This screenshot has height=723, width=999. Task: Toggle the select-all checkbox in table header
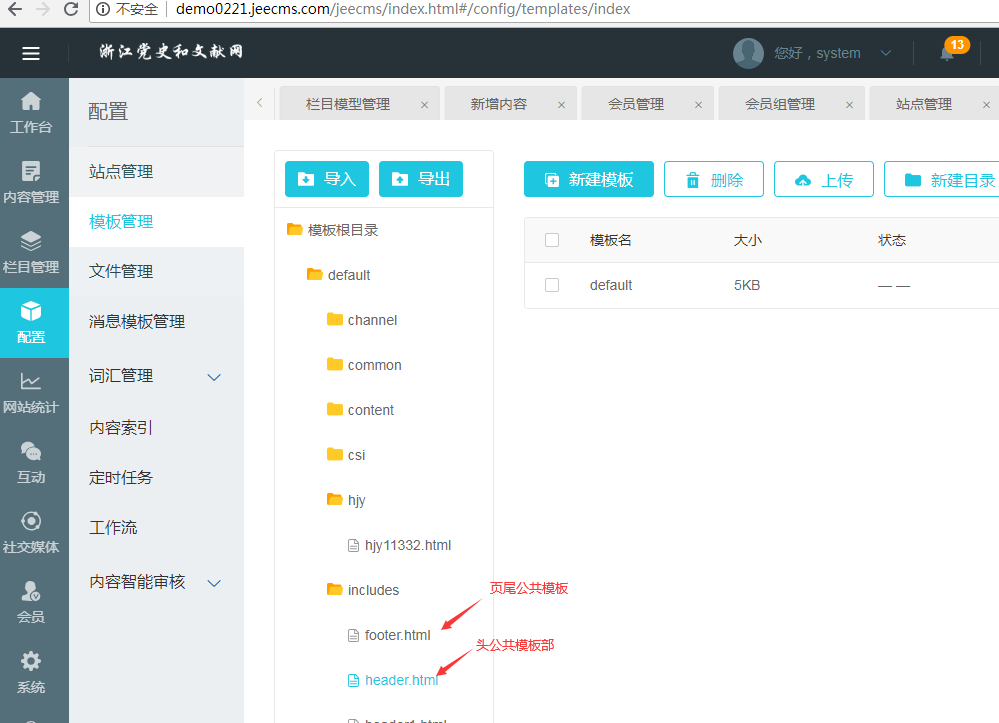552,240
